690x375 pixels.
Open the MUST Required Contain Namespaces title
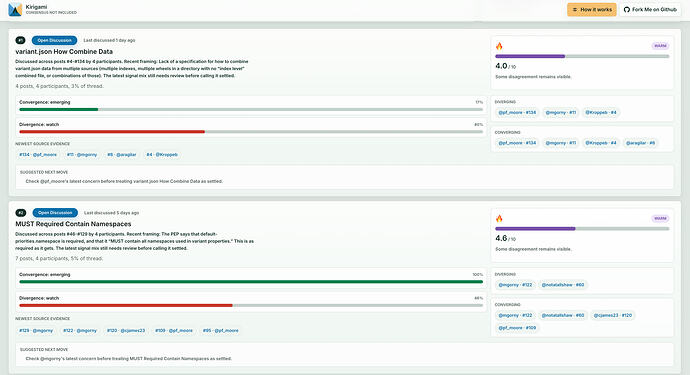pos(73,224)
